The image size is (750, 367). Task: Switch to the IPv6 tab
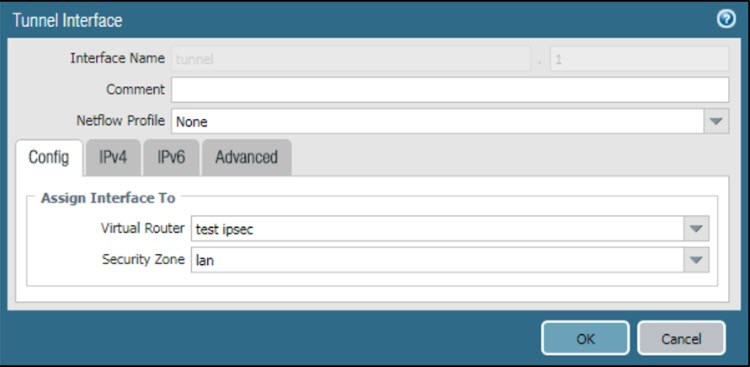click(171, 157)
